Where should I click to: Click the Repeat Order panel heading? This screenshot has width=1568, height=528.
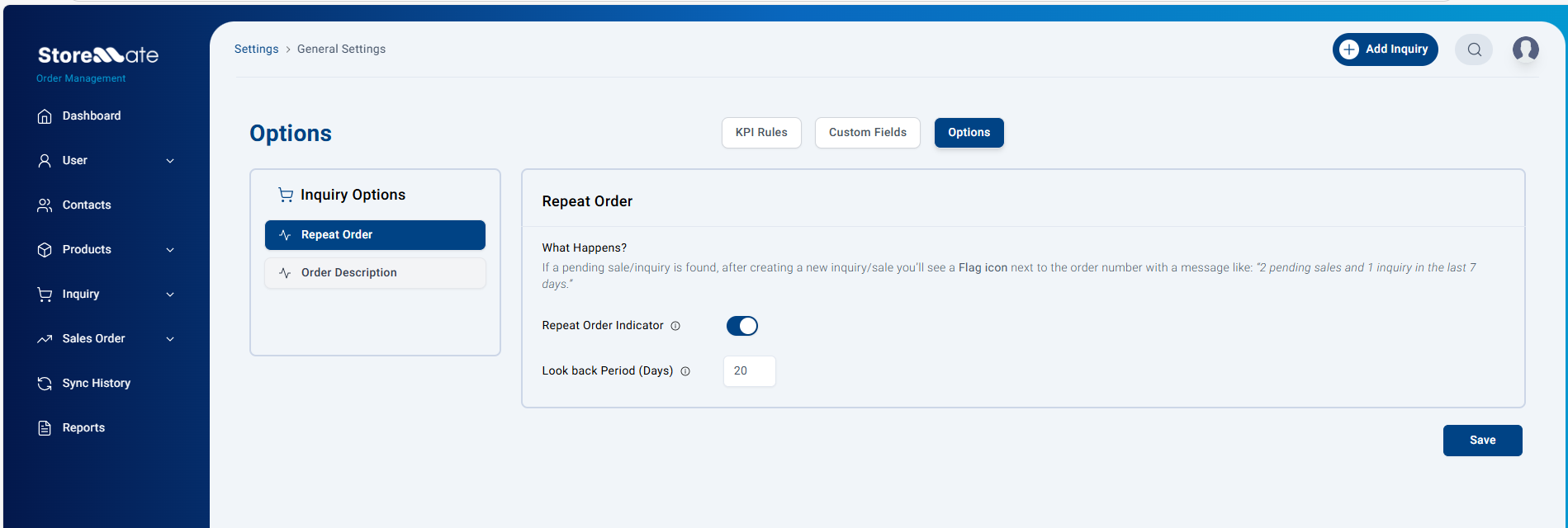(587, 201)
